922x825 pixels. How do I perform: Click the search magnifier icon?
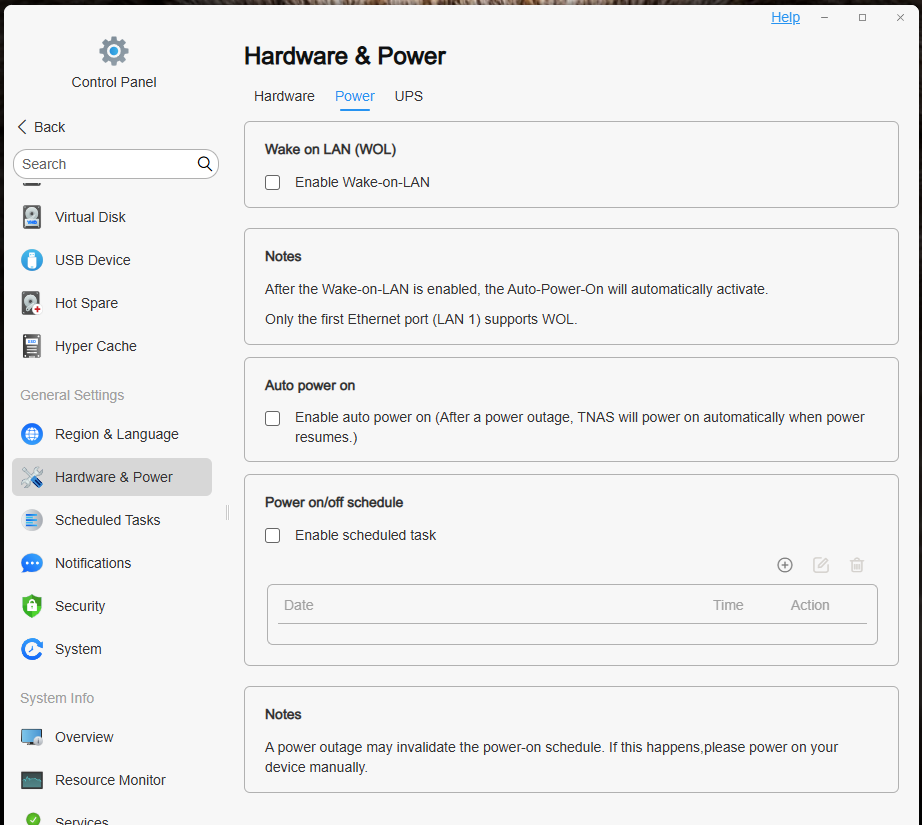pyautogui.click(x=204, y=163)
